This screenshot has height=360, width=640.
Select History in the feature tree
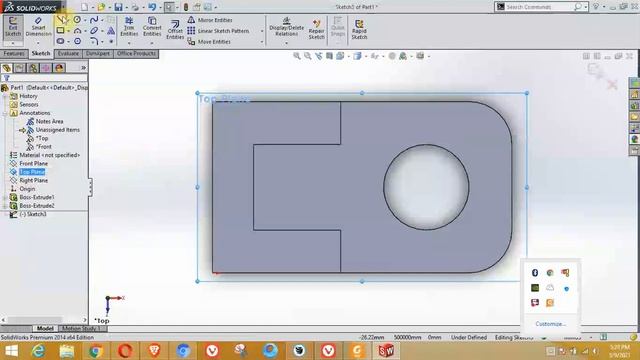28,96
